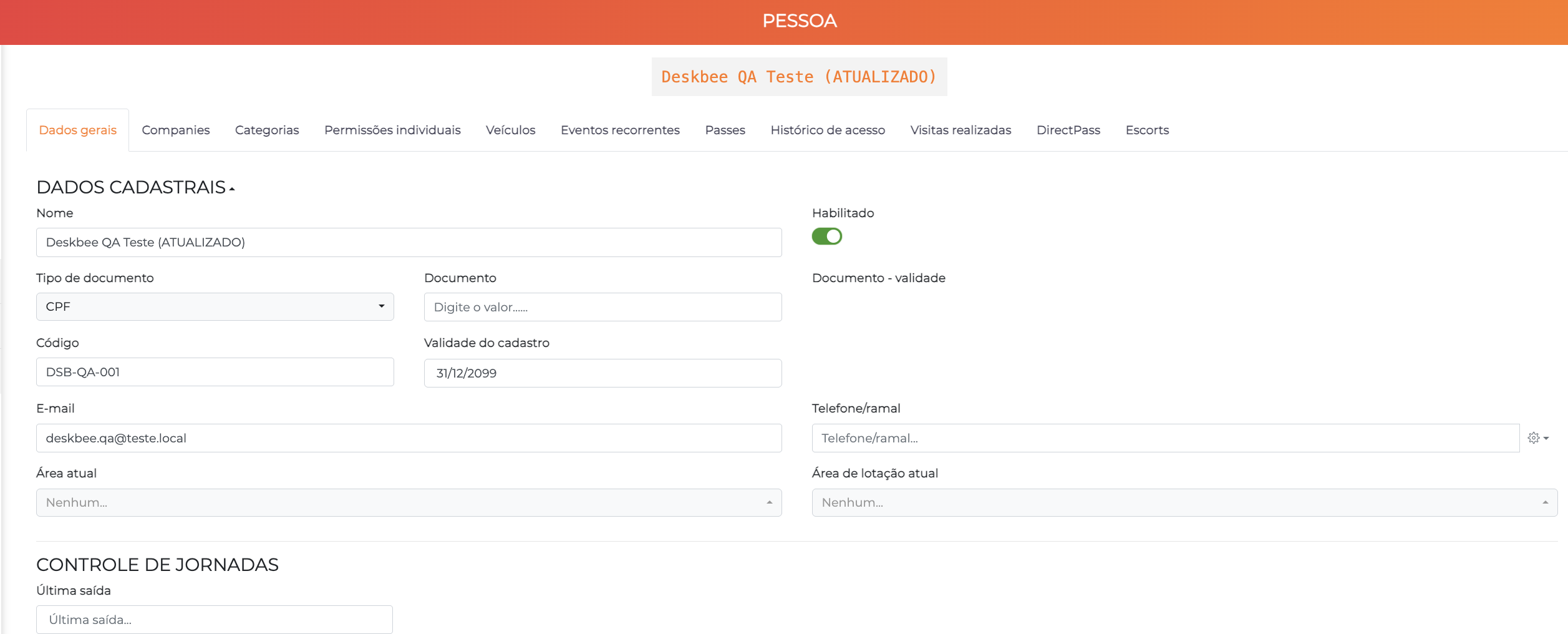Click the Documento - validade label
The image size is (1568, 634).
[x=879, y=278]
